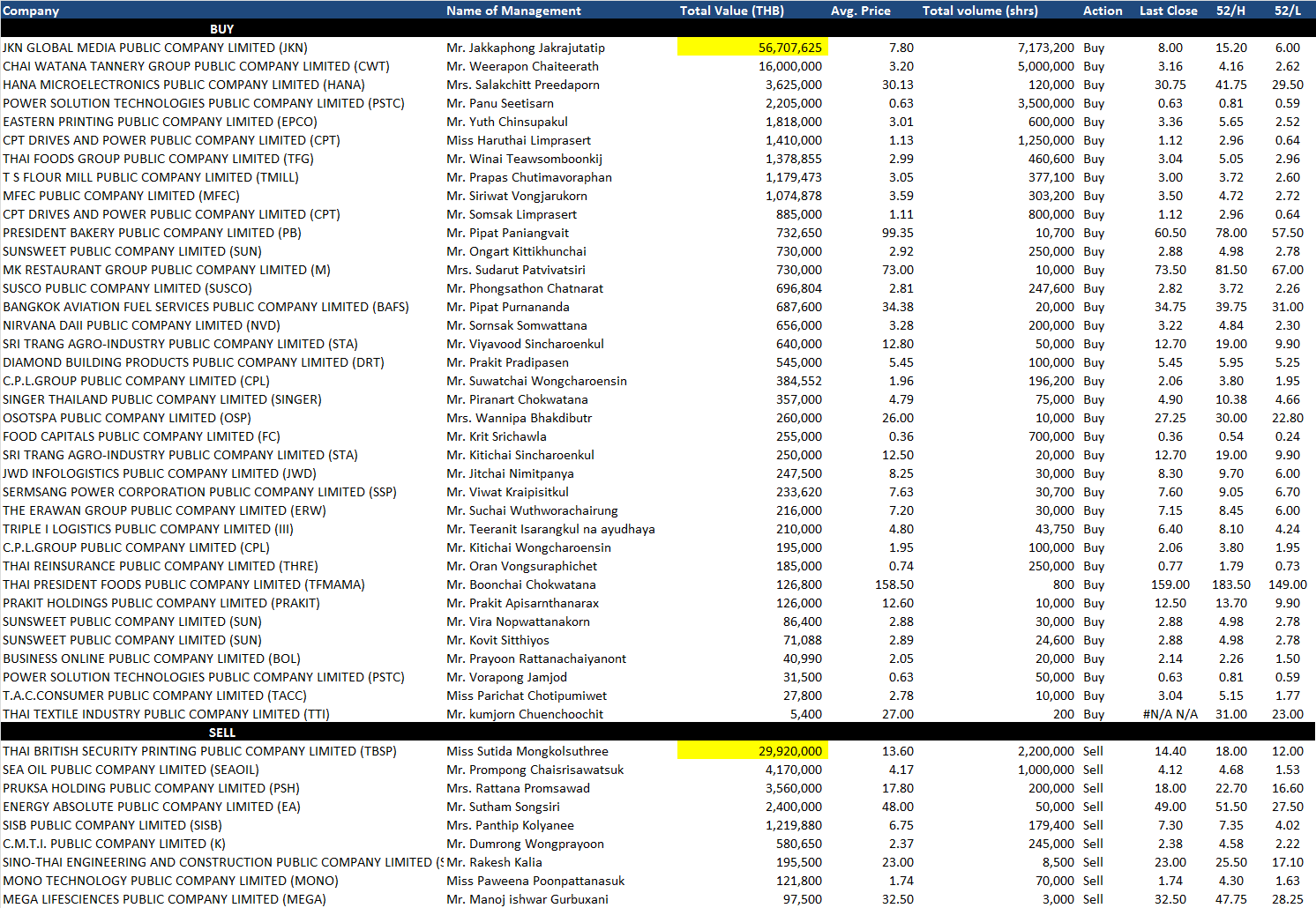The width and height of the screenshot is (1316, 908).
Task: Click Miss Sutida Mongkolsuthree name cell
Action: (x=527, y=751)
